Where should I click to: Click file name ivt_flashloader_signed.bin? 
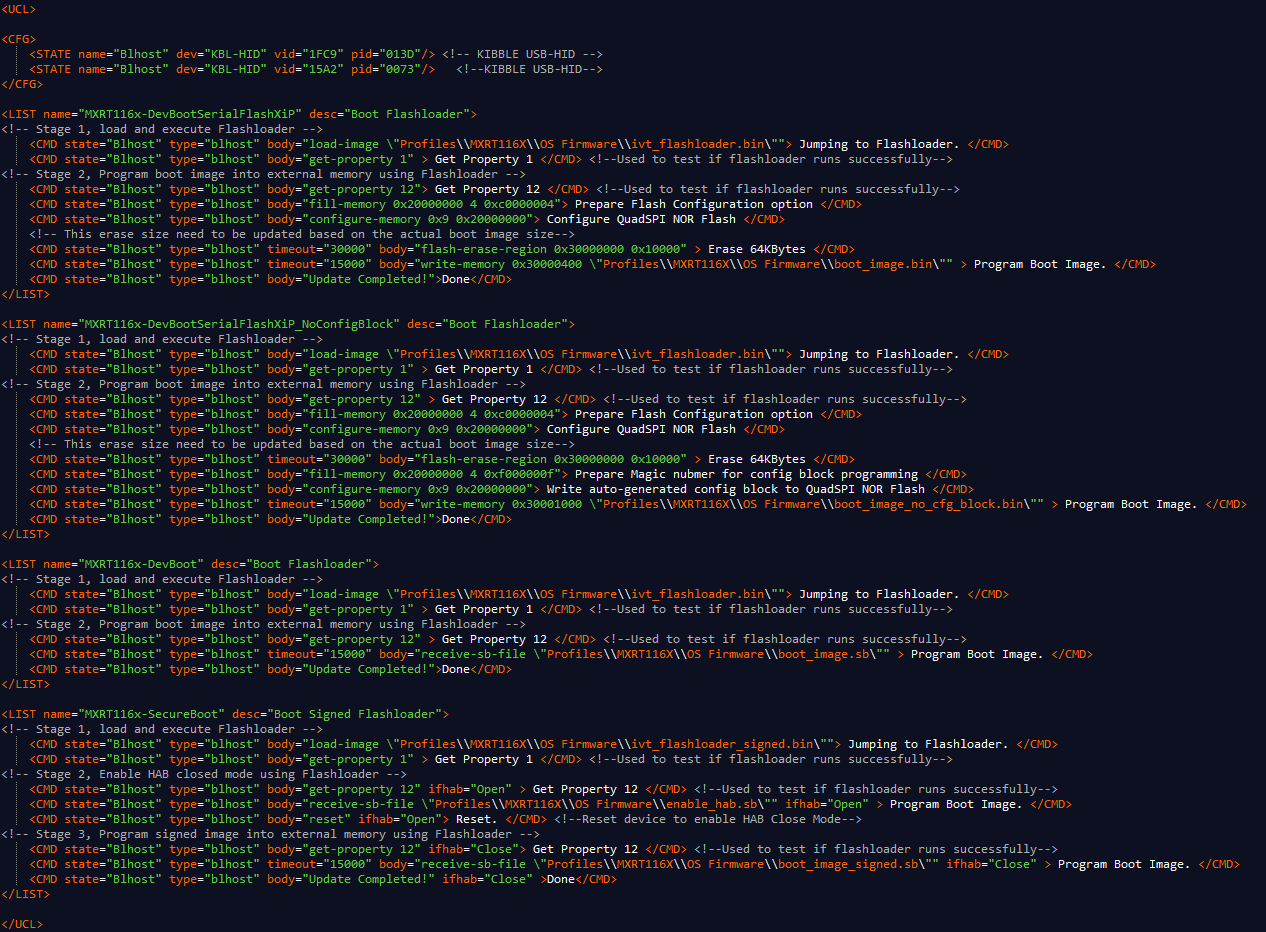click(723, 744)
